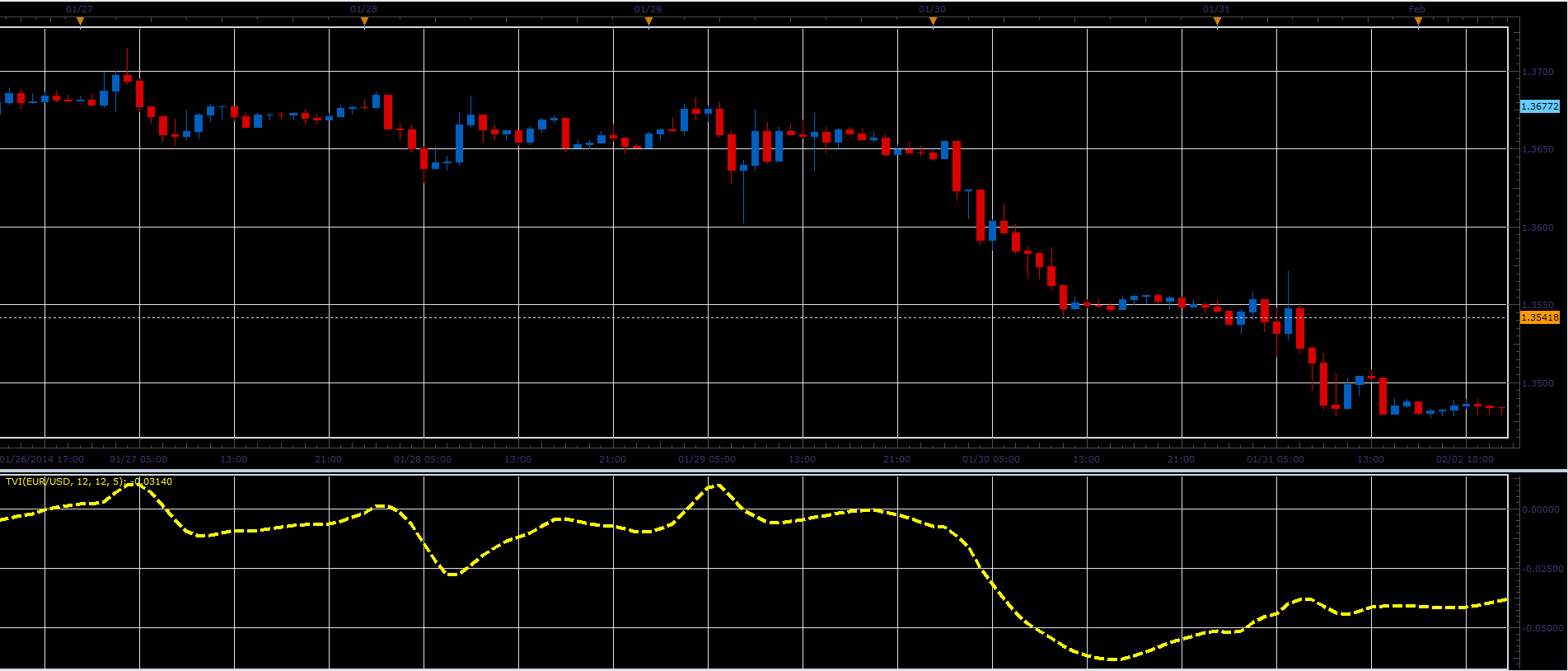Click the 01/26/2014 17:00 time label

(42, 459)
